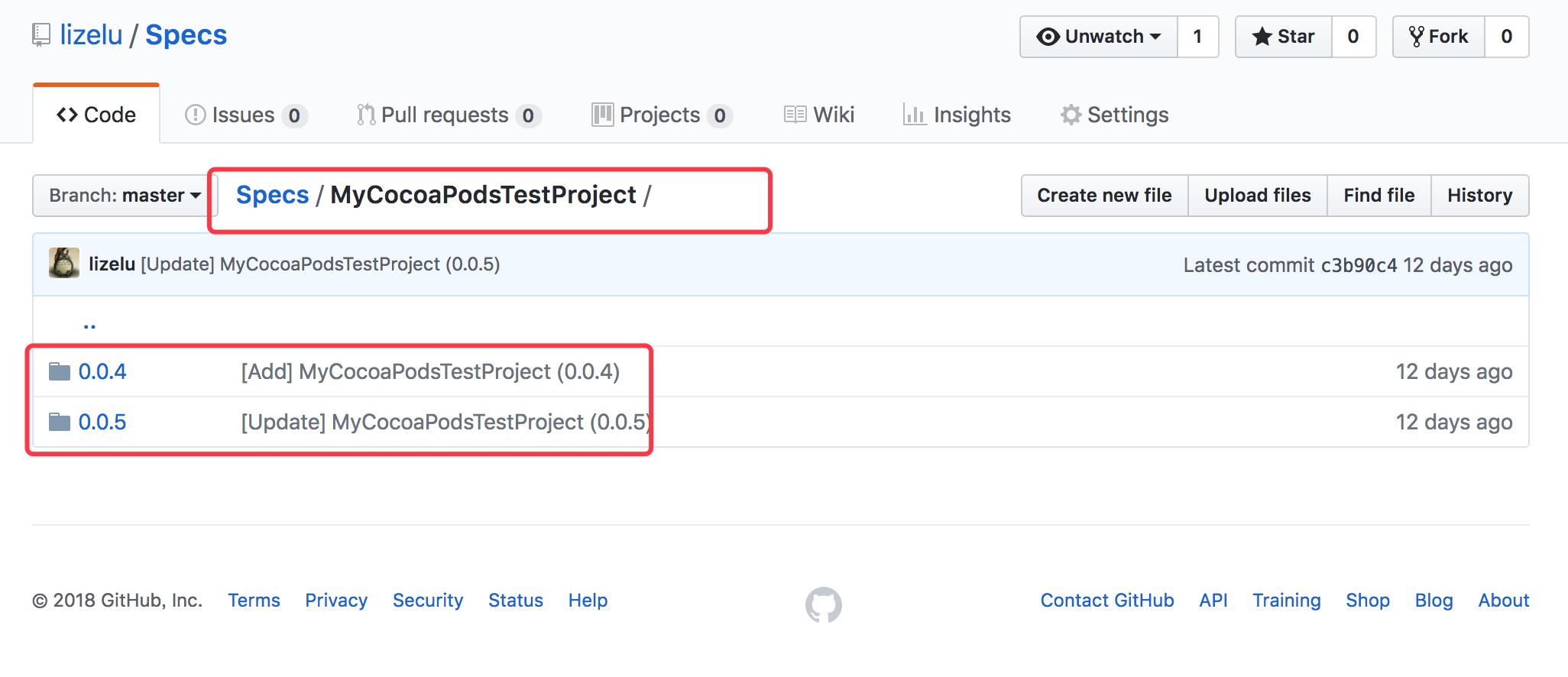Screen dimensions: 1568x677
Task: Click the repository book icon beside lizelu
Action: (x=41, y=36)
